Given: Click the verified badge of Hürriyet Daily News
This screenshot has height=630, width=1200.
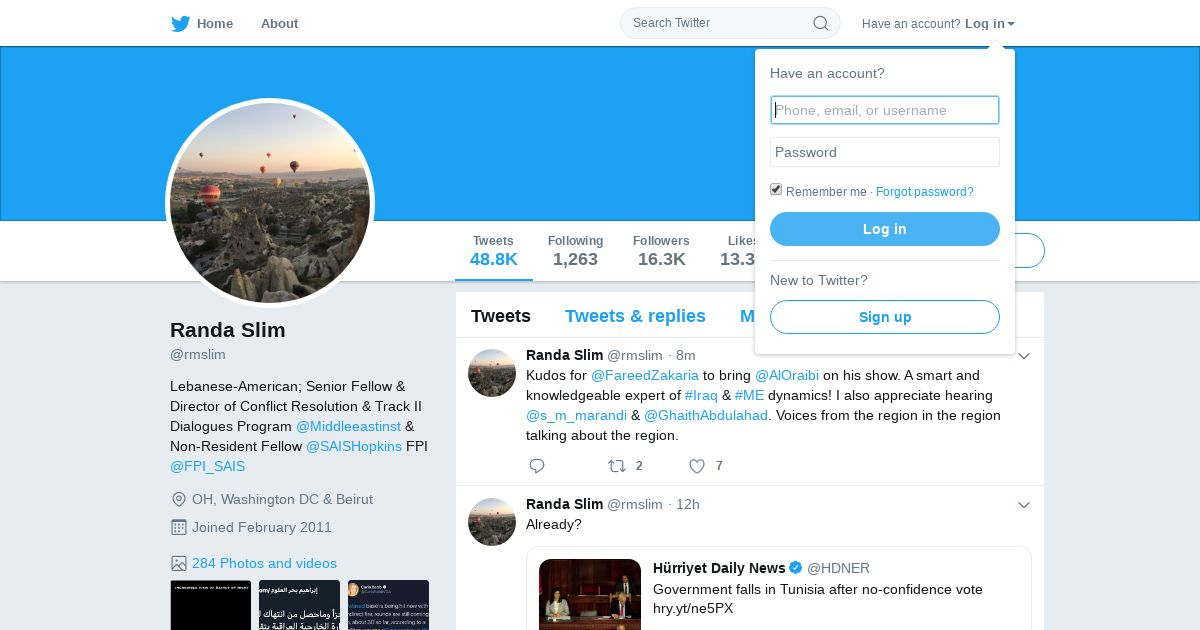Looking at the screenshot, I should (x=796, y=568).
